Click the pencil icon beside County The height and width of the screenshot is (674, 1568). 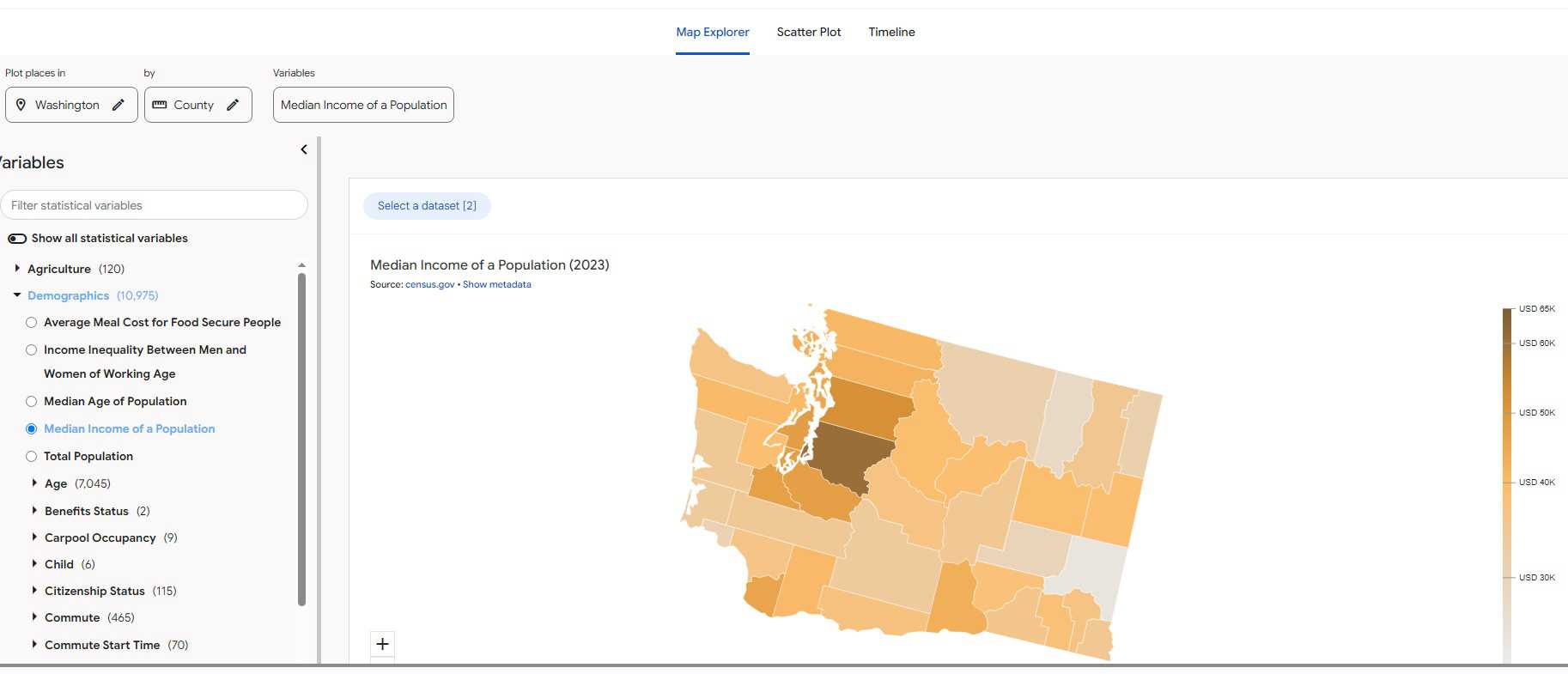pyautogui.click(x=233, y=105)
